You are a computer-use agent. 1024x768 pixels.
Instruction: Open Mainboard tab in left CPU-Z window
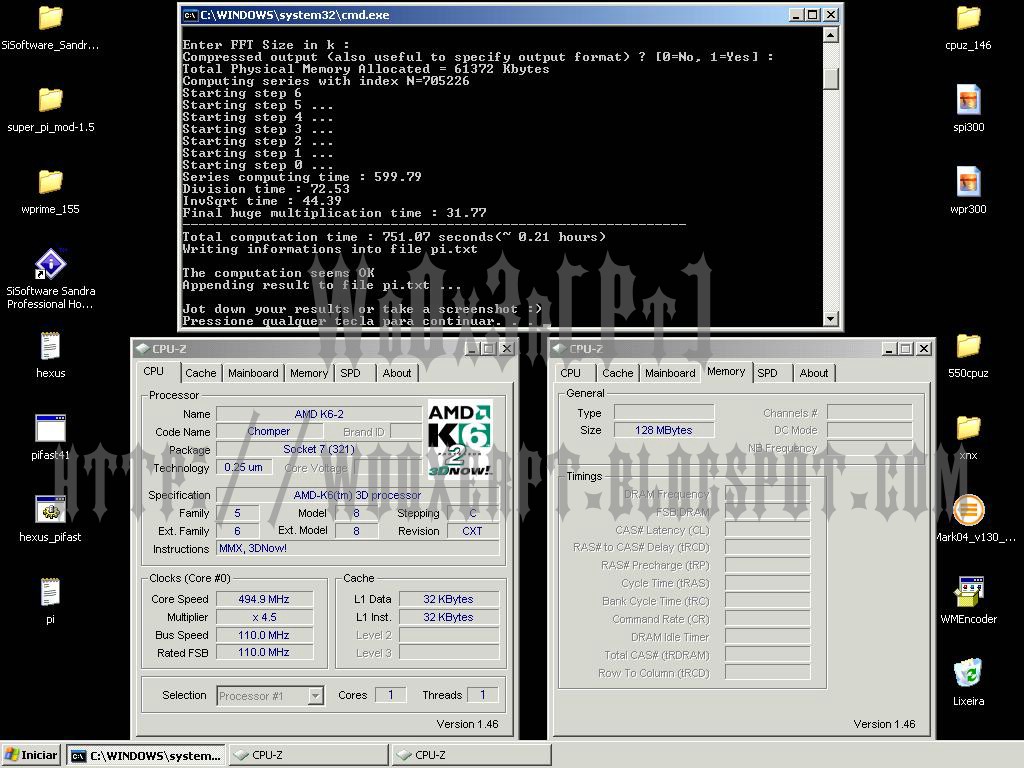click(253, 373)
